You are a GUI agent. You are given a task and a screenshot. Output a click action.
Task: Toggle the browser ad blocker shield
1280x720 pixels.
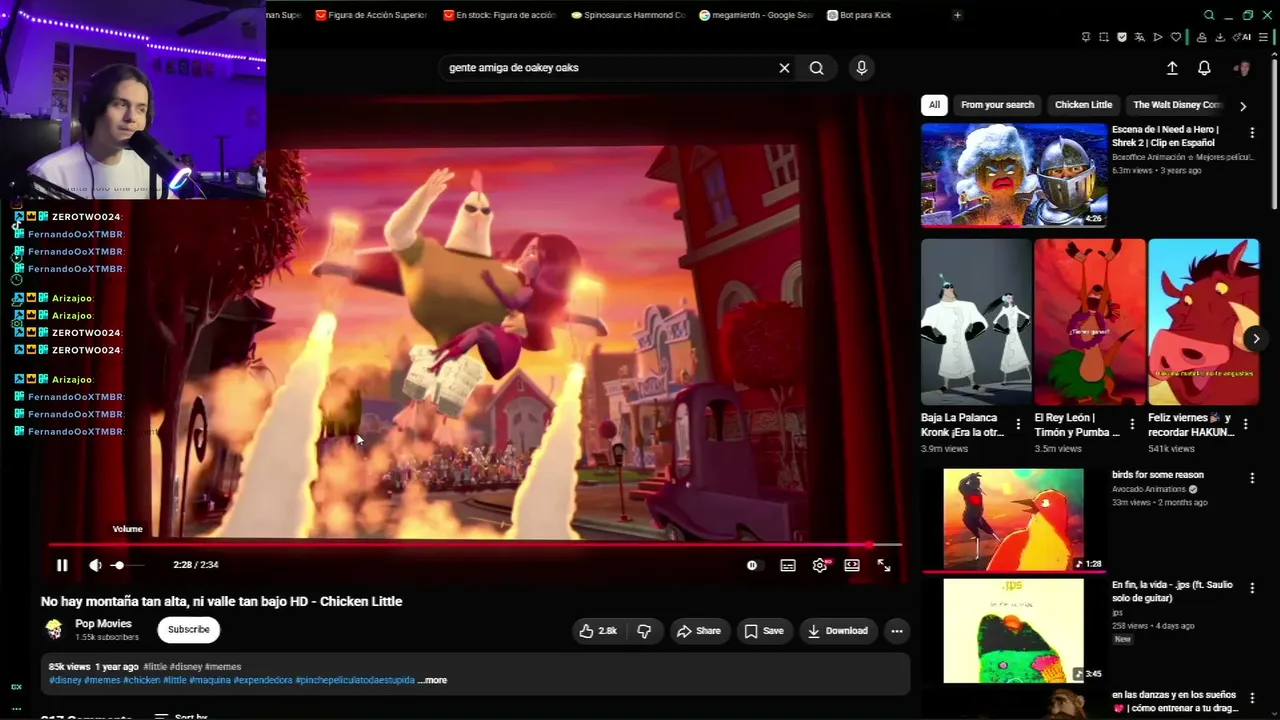pos(1122,37)
